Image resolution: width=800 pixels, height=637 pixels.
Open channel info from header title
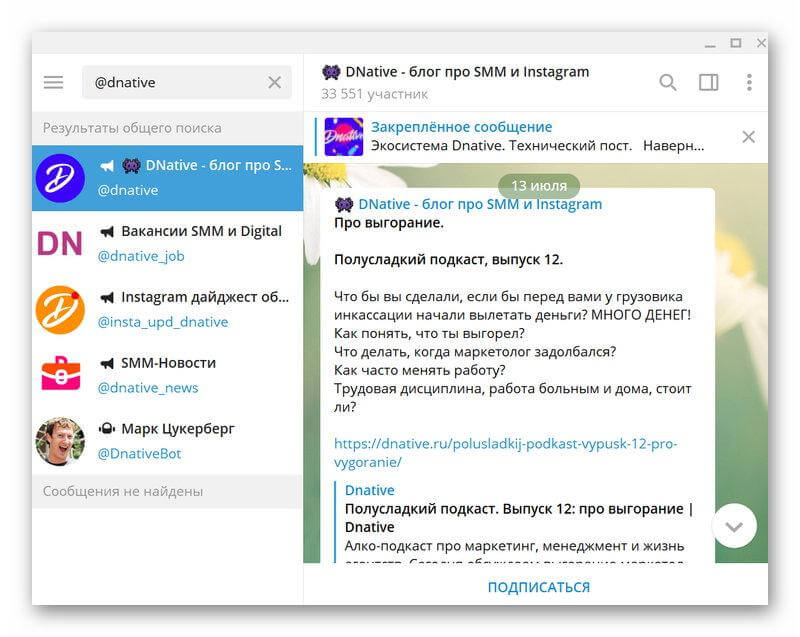click(x=456, y=72)
